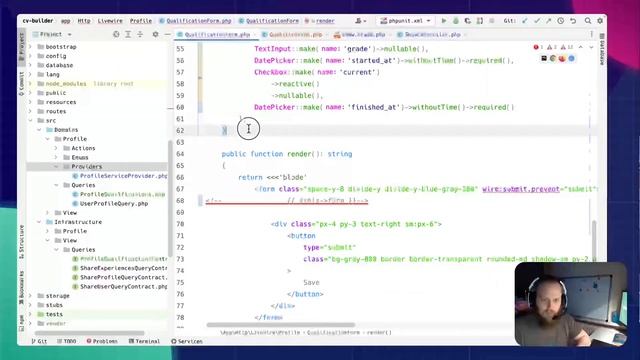This screenshot has width=640, height=360.
Task: Hide the Project tool window
Action: coord(167,35)
